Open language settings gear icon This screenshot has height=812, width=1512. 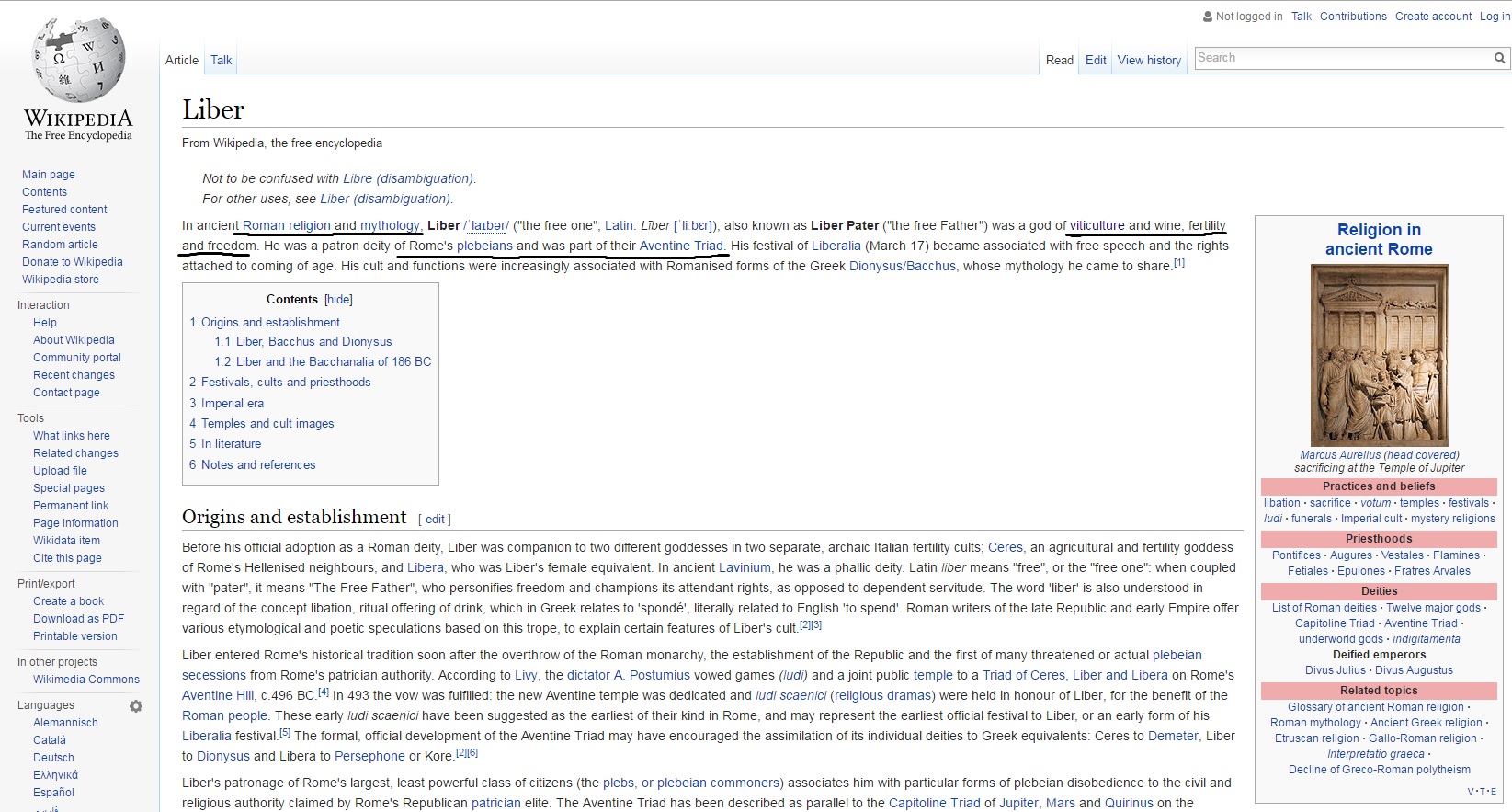coord(136,706)
